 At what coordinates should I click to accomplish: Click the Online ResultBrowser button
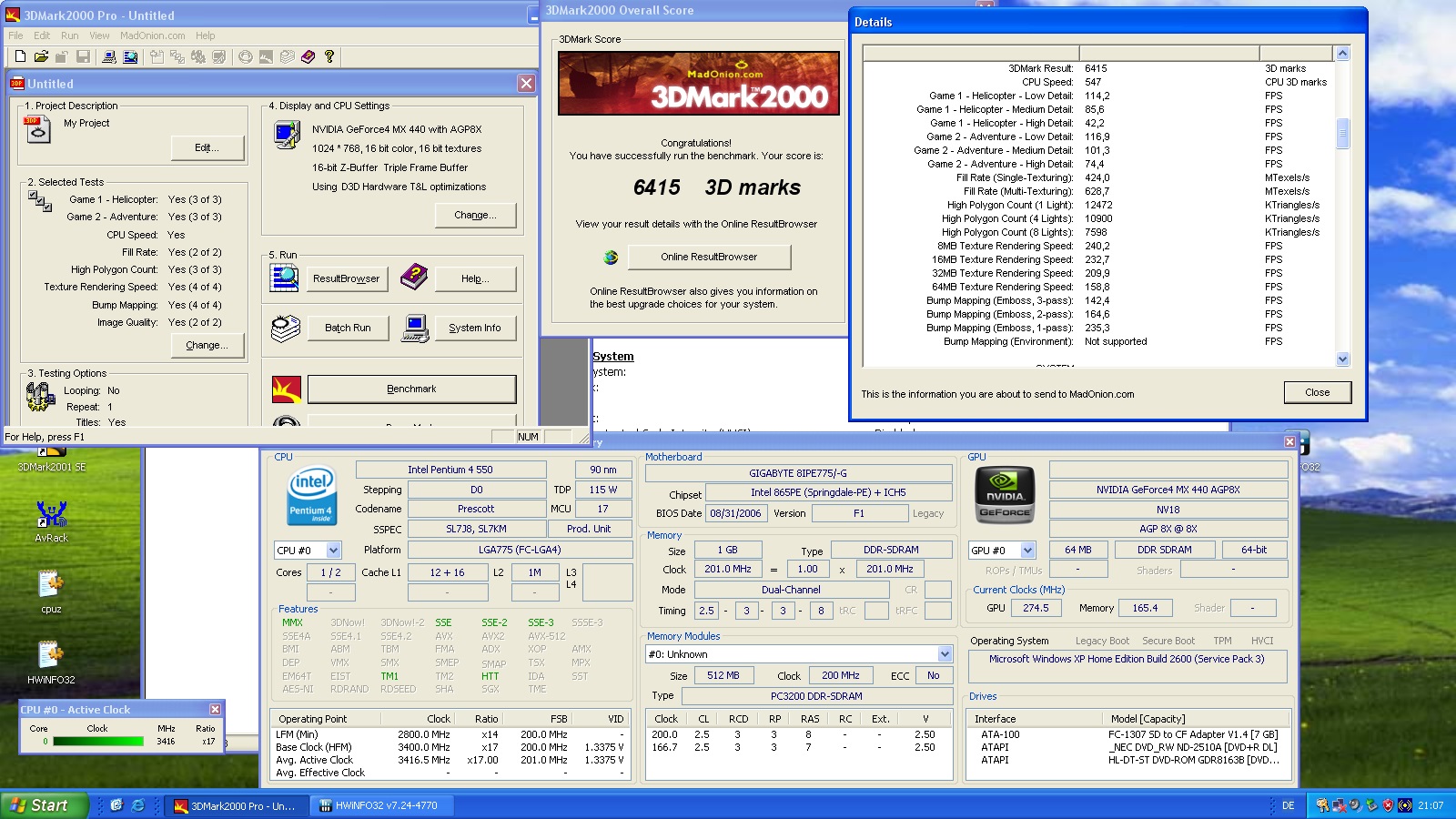coord(709,257)
